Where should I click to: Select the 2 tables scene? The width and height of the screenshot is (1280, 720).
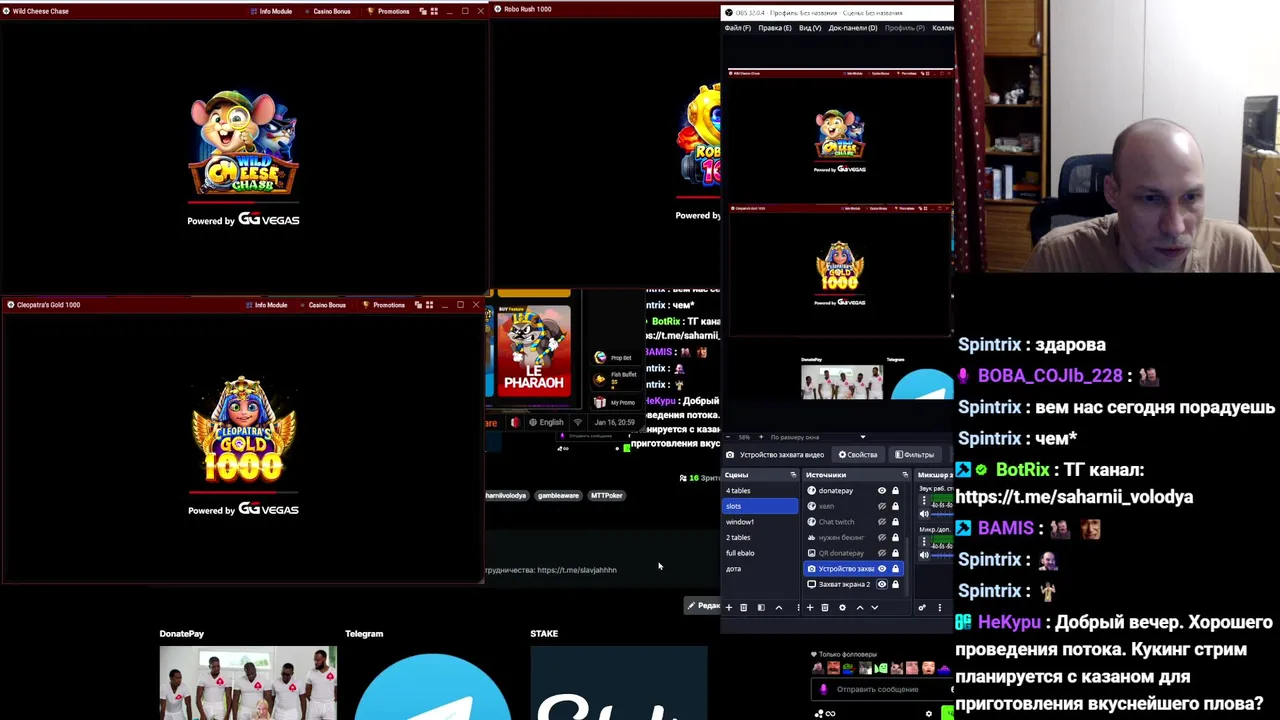pyautogui.click(x=760, y=537)
